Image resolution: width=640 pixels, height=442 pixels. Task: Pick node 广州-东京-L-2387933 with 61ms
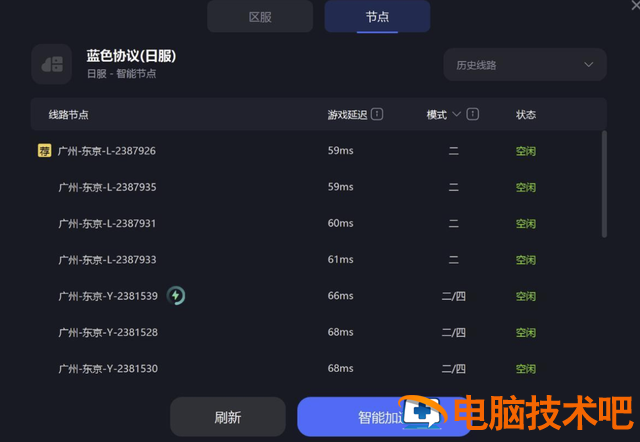coord(318,260)
